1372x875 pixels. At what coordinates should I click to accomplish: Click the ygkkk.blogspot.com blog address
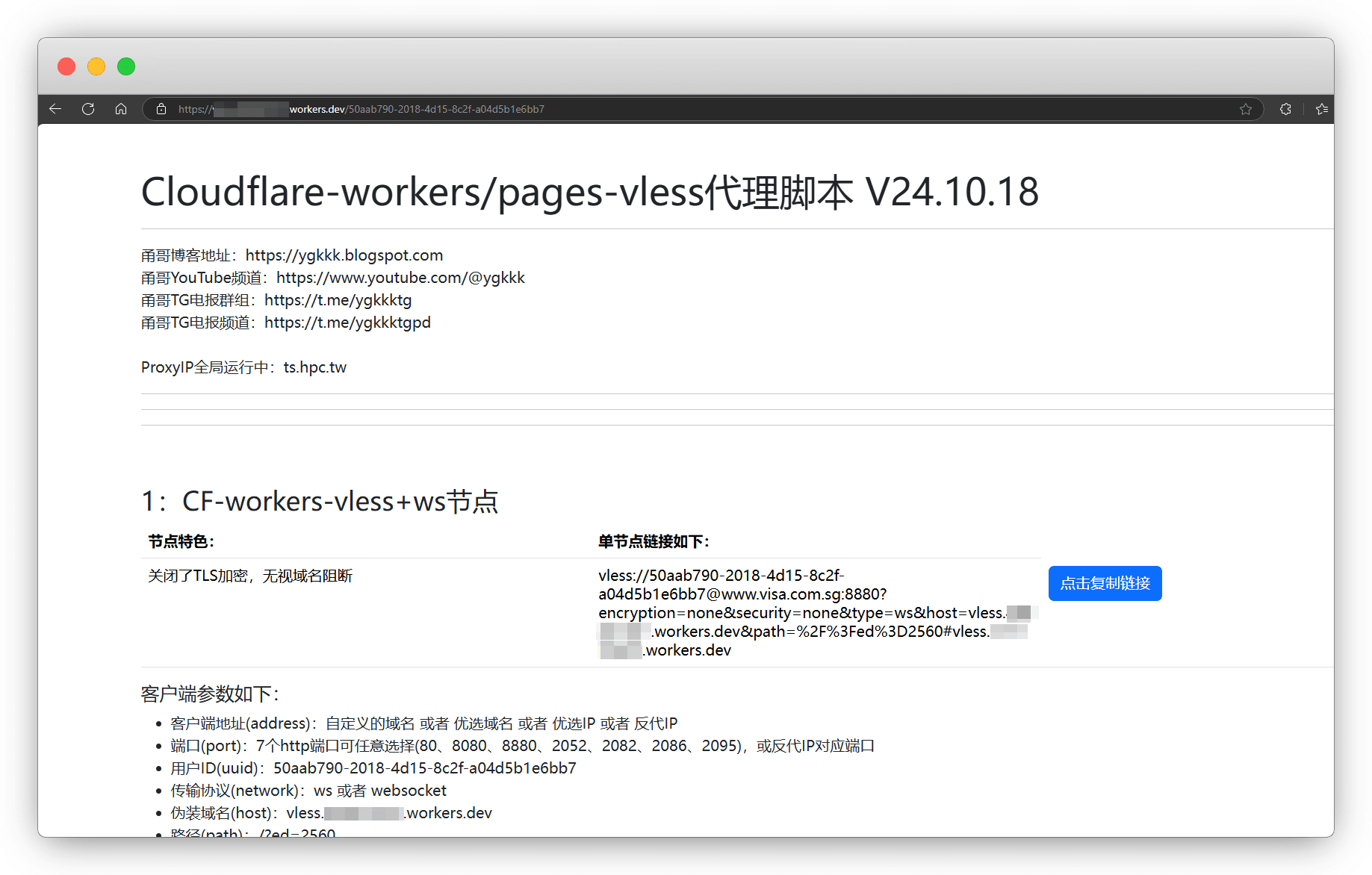coord(344,255)
